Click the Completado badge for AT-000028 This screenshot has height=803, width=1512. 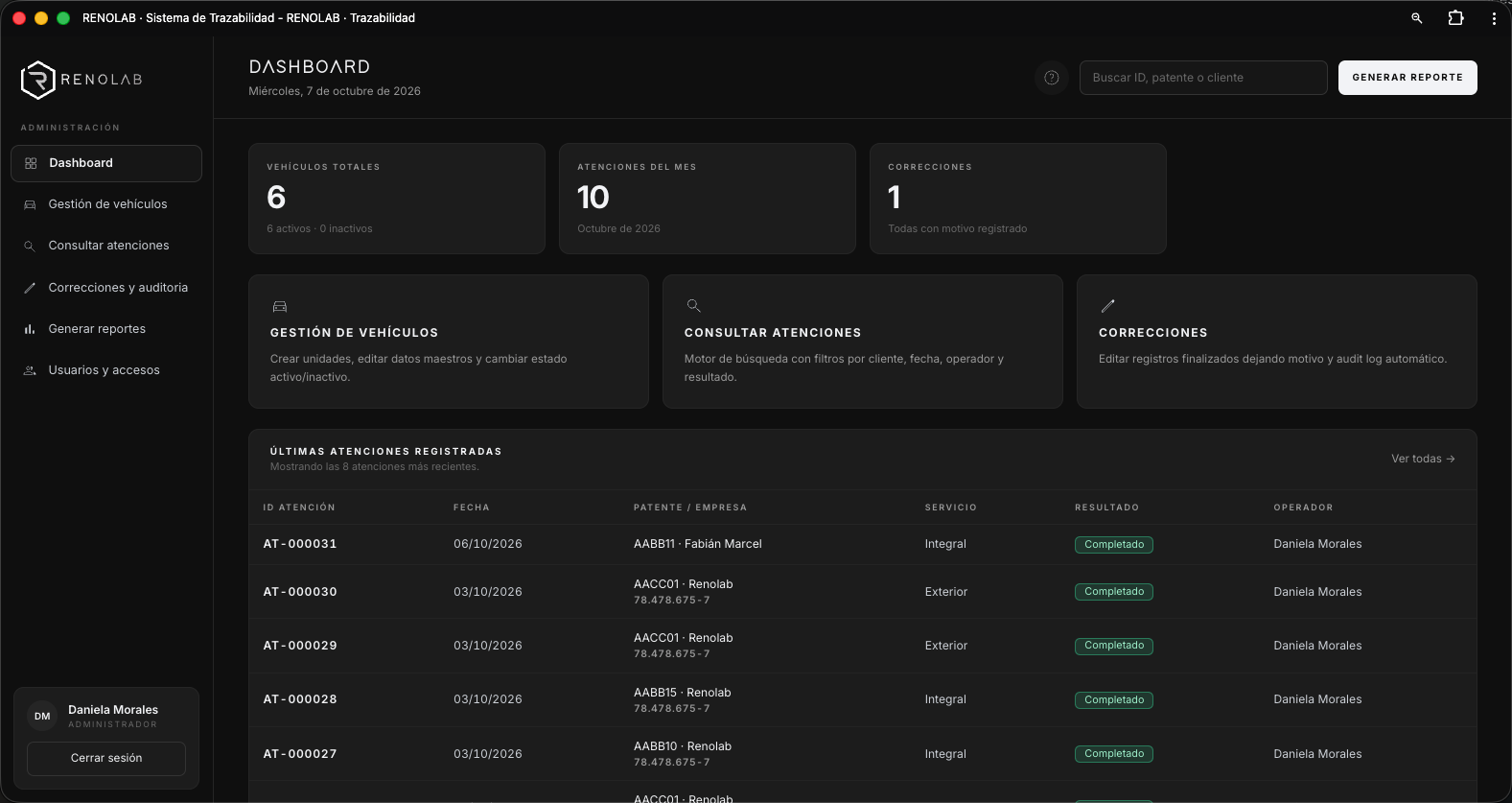click(x=1114, y=700)
